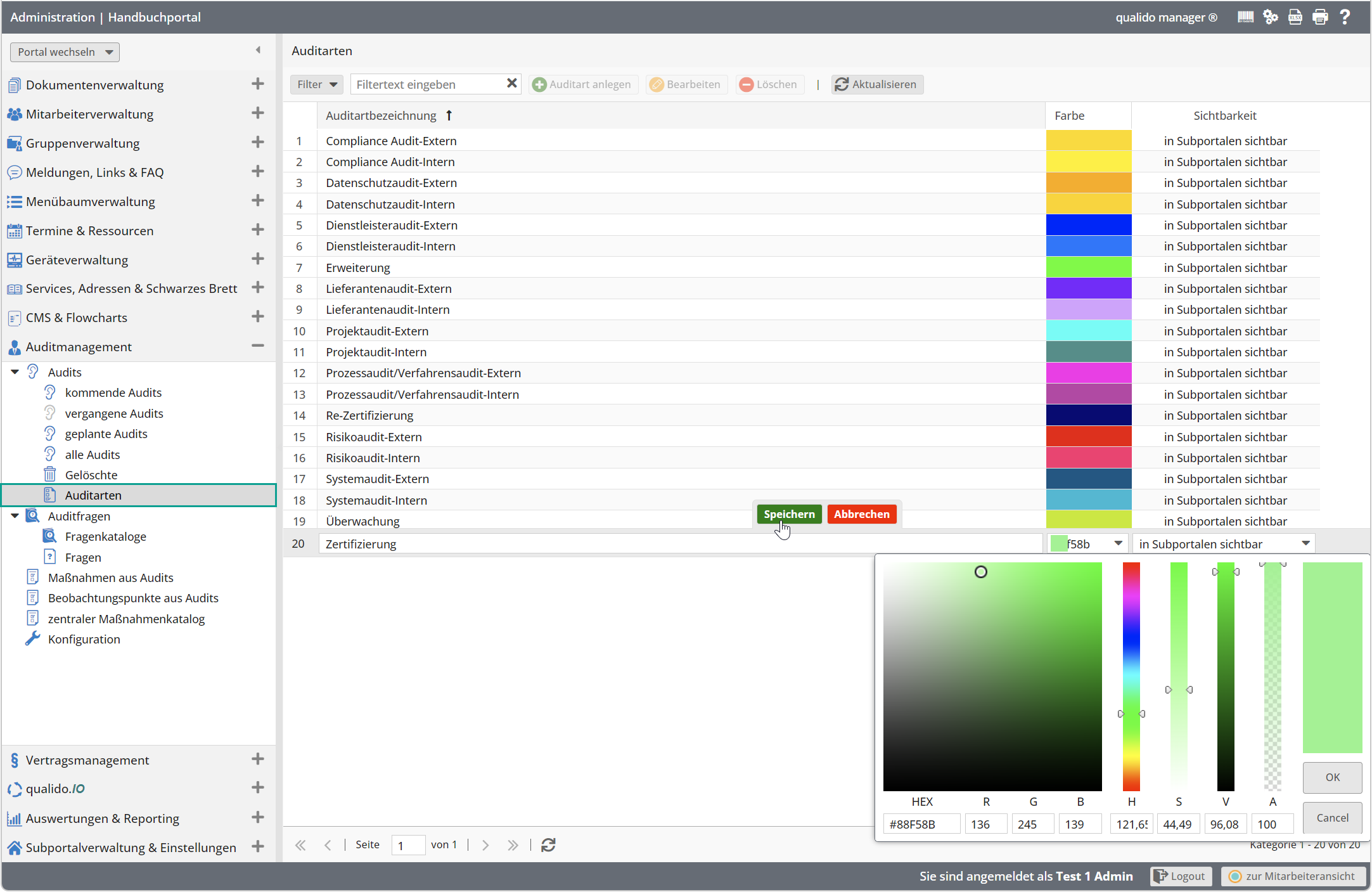This screenshot has width=1372, height=892.
Task: Click the Termine & Ressourcen calendar icon
Action: (14, 231)
